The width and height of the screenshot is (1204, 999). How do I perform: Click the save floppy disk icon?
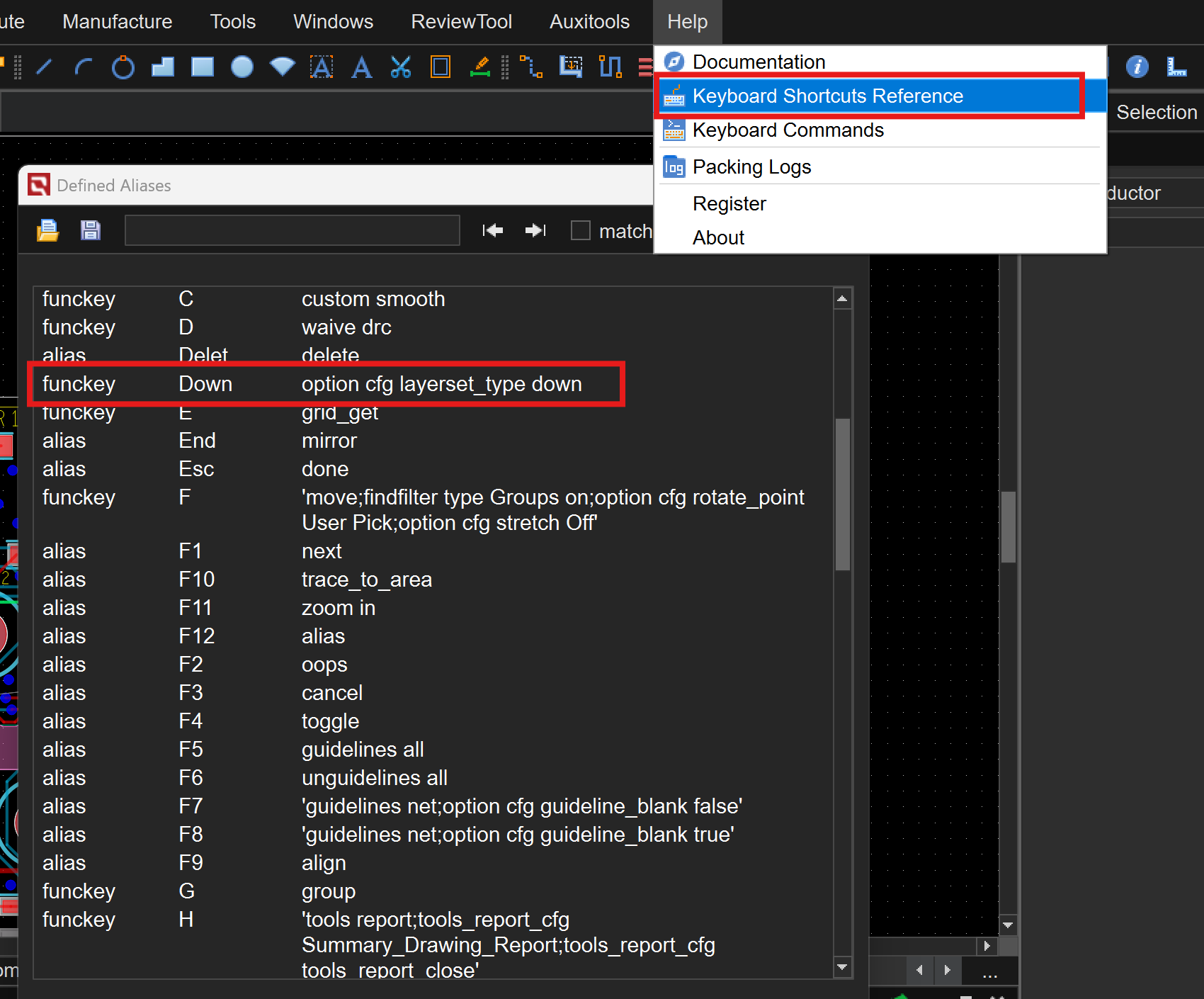click(91, 230)
